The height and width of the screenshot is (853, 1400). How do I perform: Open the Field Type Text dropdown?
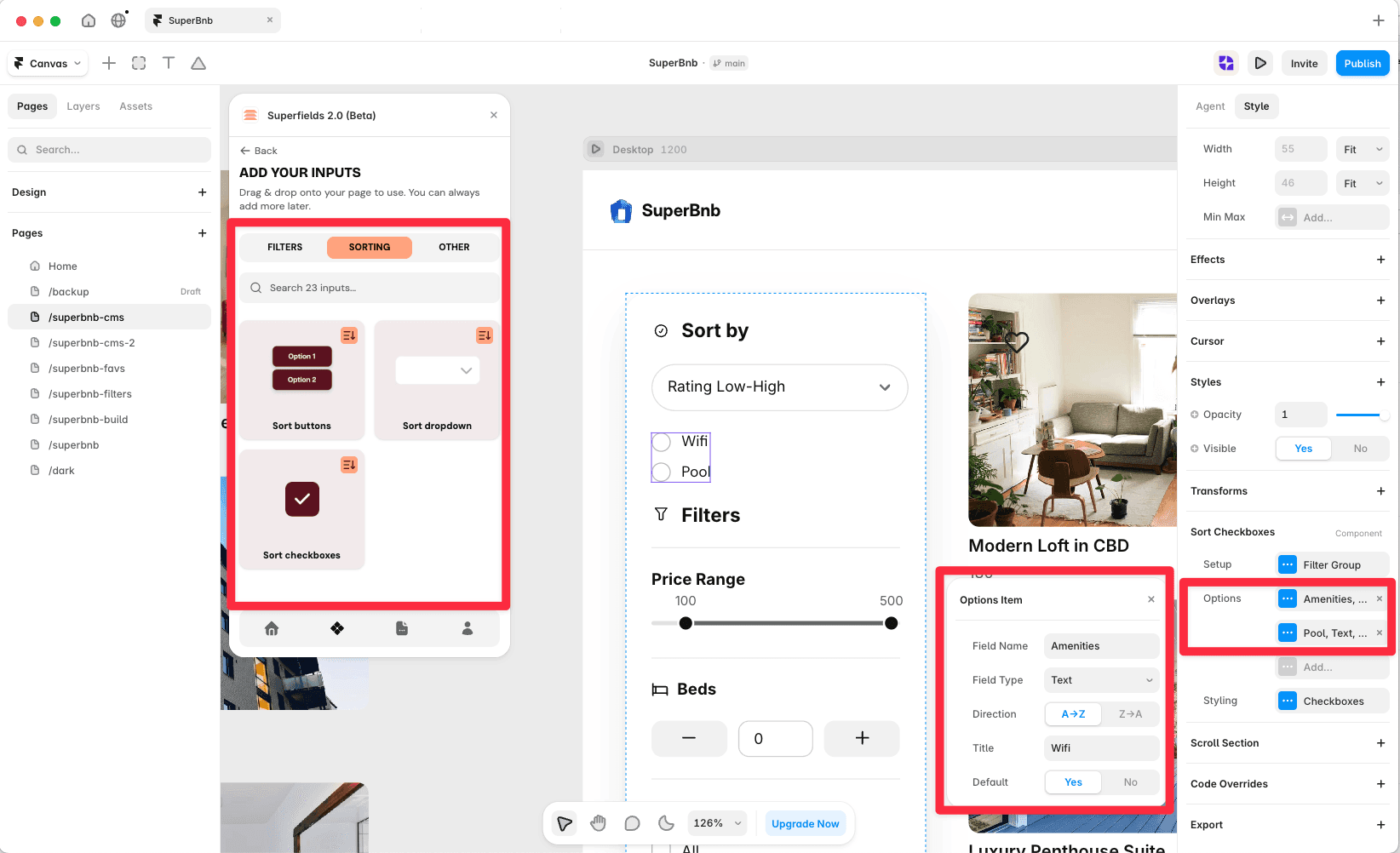[1101, 680]
